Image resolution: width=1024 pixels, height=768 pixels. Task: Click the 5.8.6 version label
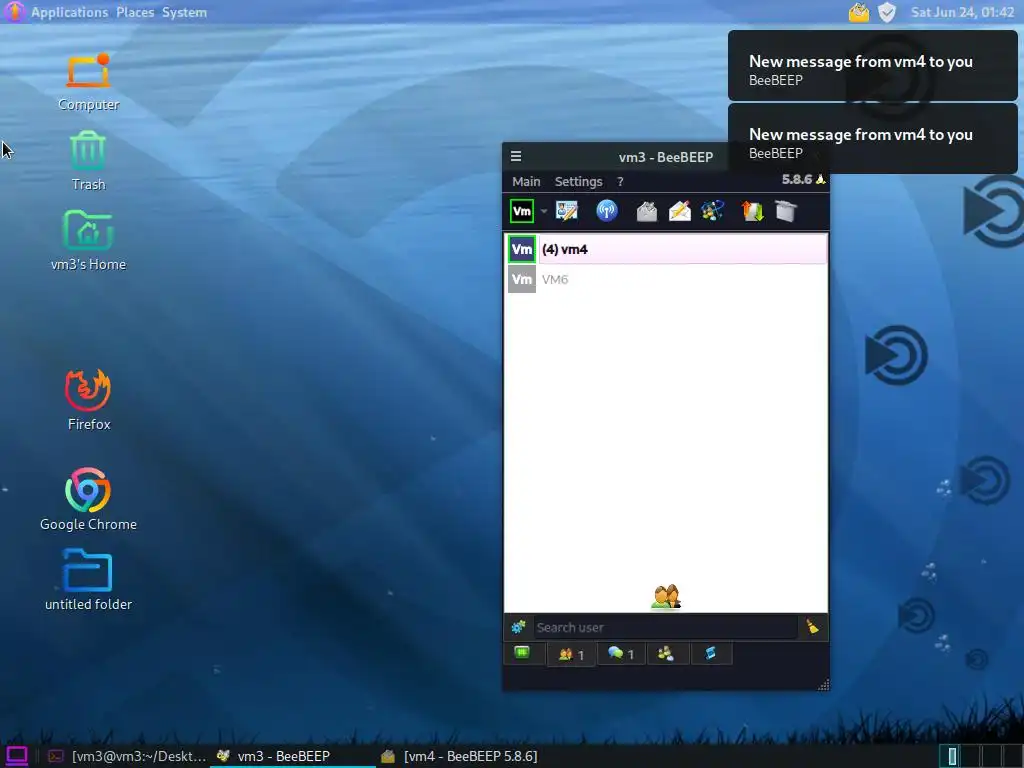(x=797, y=179)
